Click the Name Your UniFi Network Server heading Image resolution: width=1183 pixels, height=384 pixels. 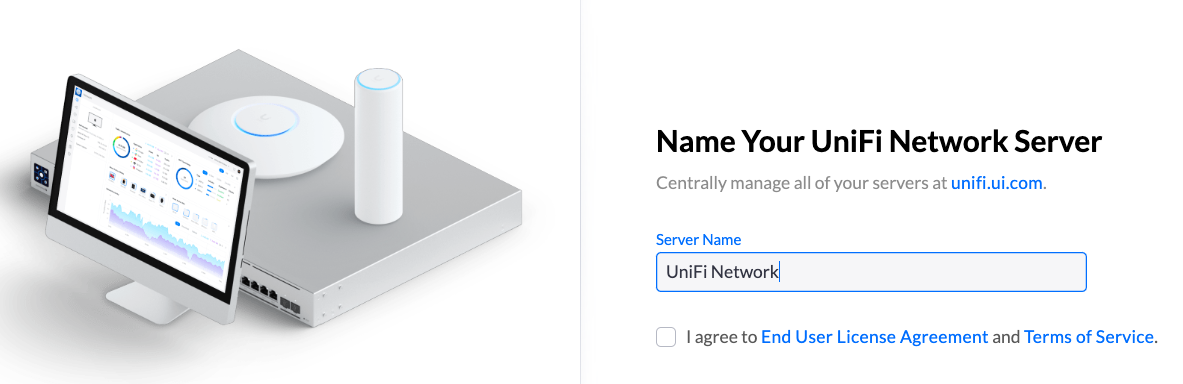click(879, 141)
